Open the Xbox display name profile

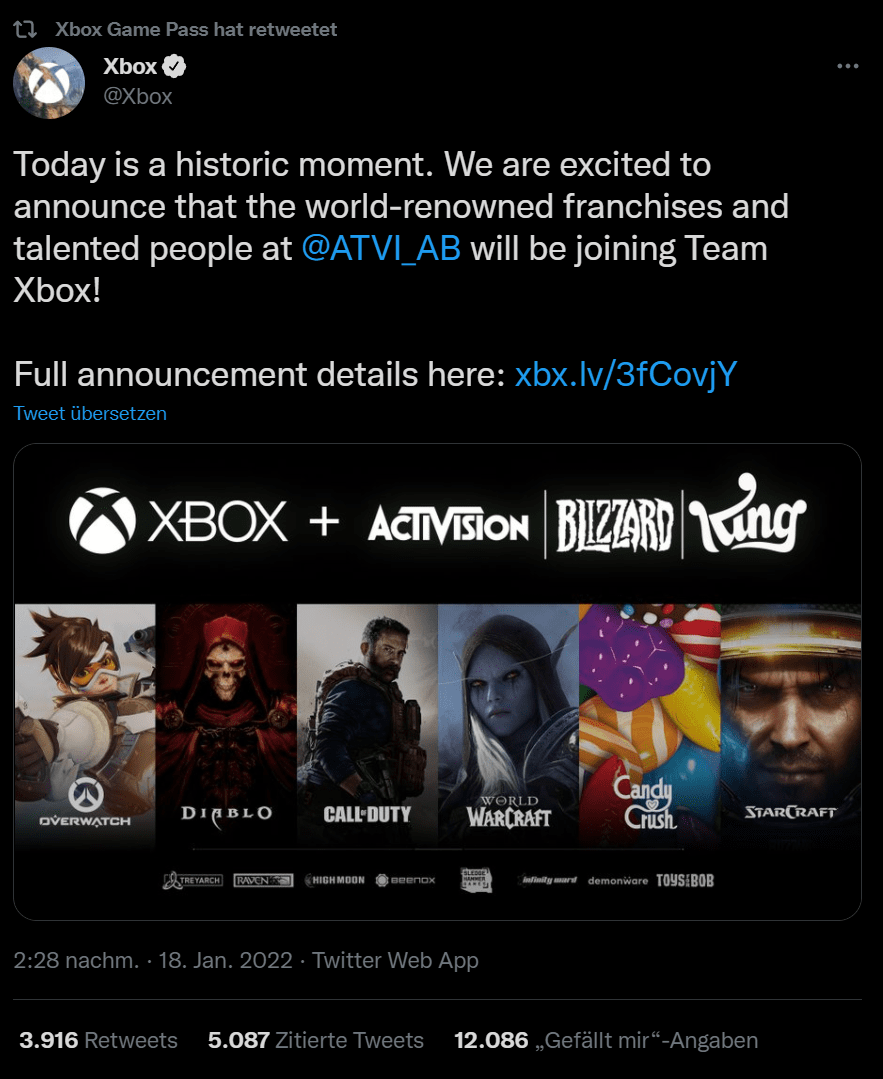pyautogui.click(x=130, y=67)
